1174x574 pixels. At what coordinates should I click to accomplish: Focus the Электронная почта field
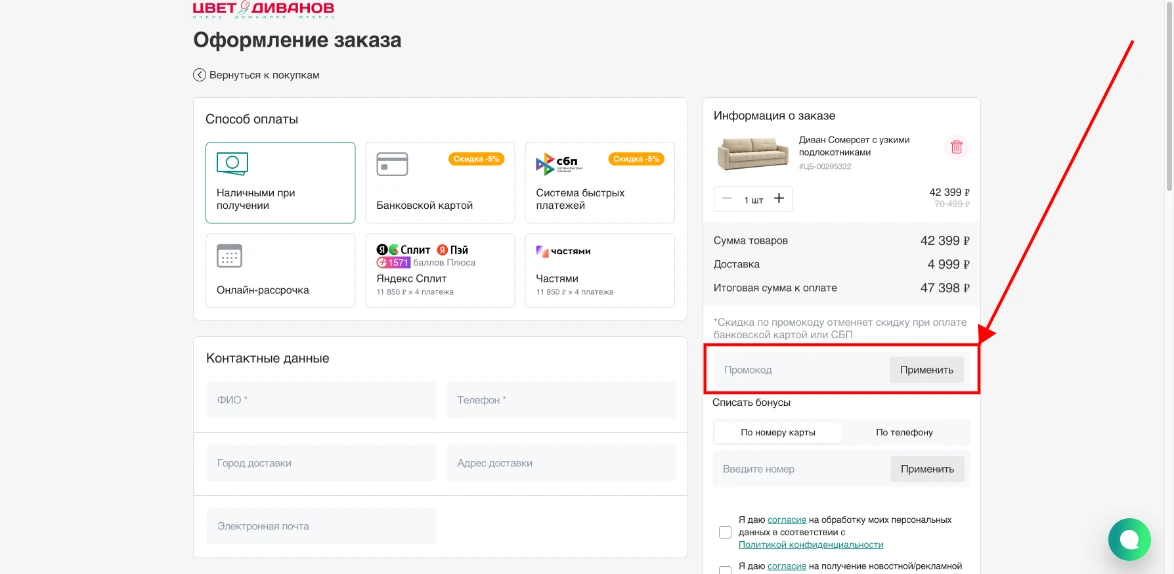(x=320, y=526)
